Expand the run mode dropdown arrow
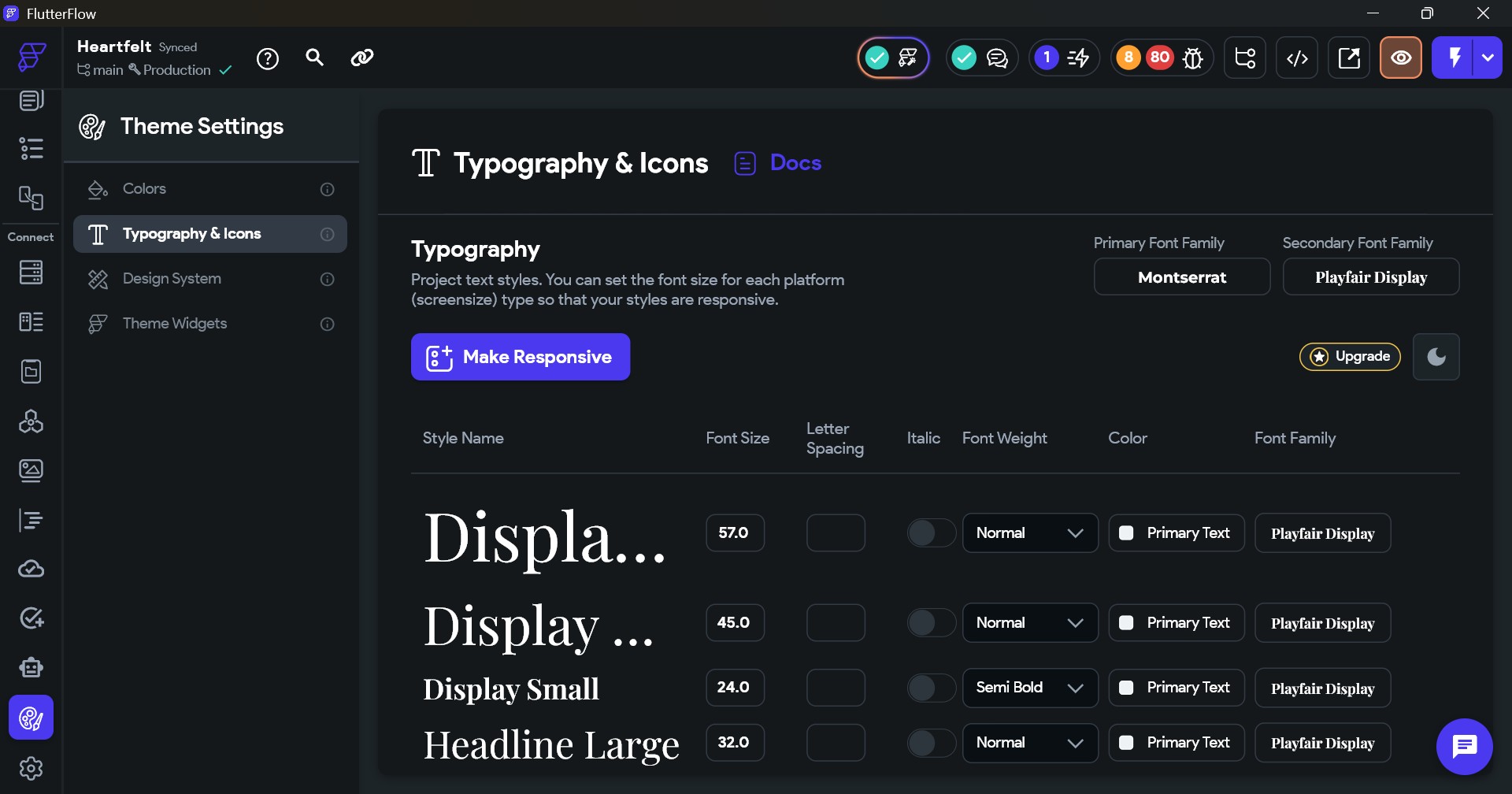 [1488, 58]
